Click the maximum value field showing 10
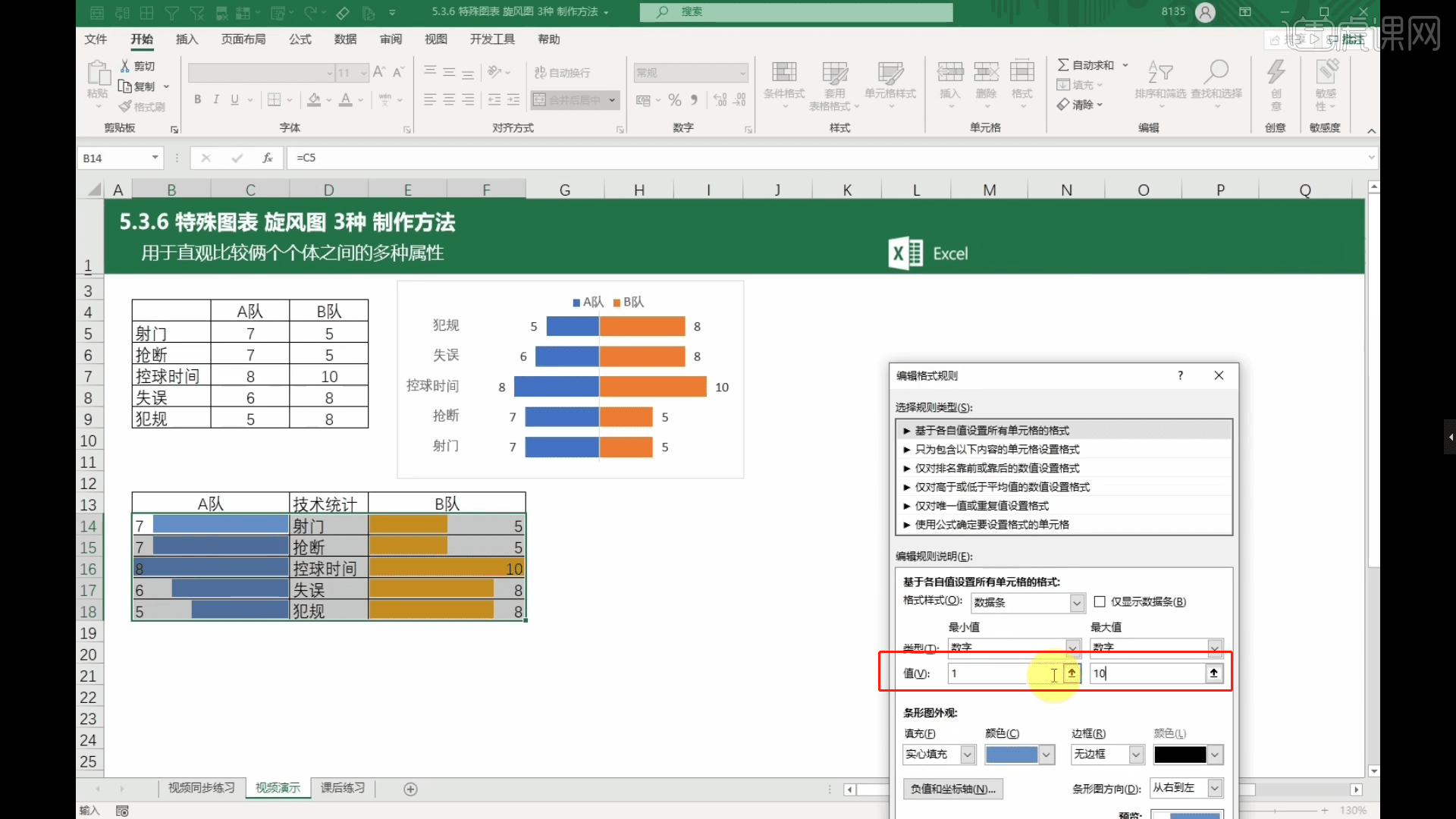This screenshot has width=1456, height=819. coord(1147,673)
